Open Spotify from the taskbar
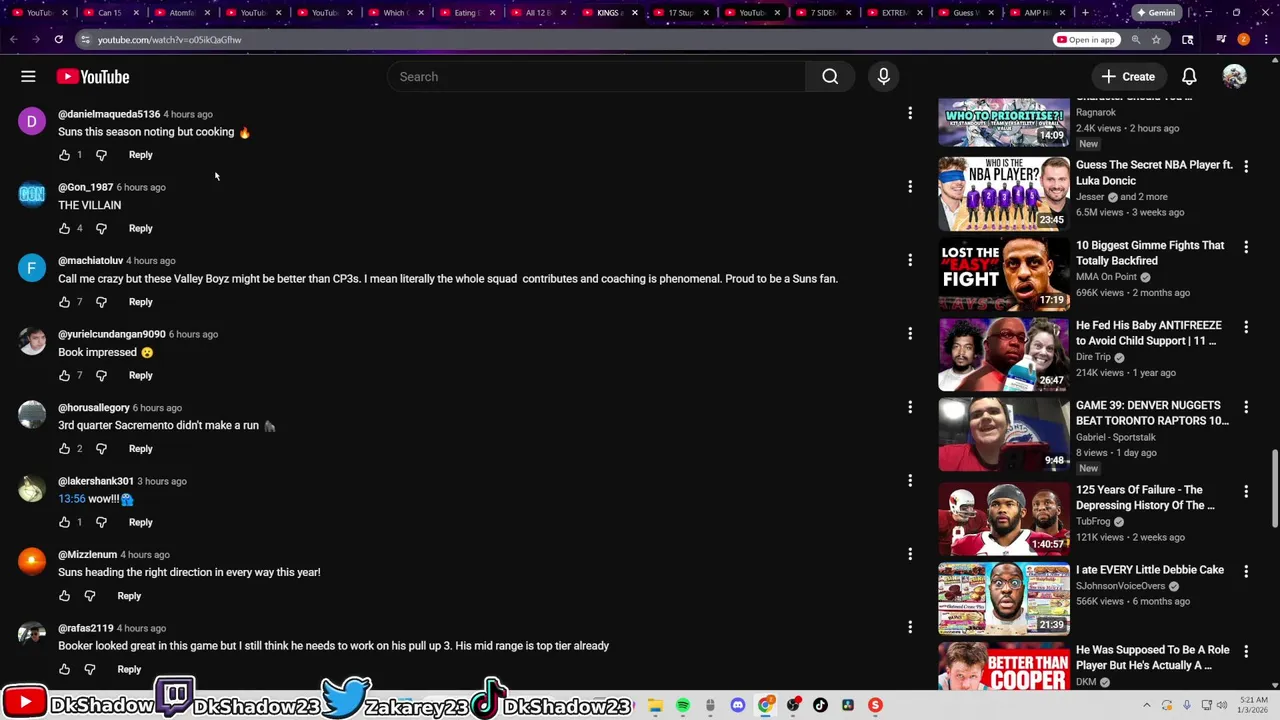This screenshot has height=720, width=1280. (683, 705)
